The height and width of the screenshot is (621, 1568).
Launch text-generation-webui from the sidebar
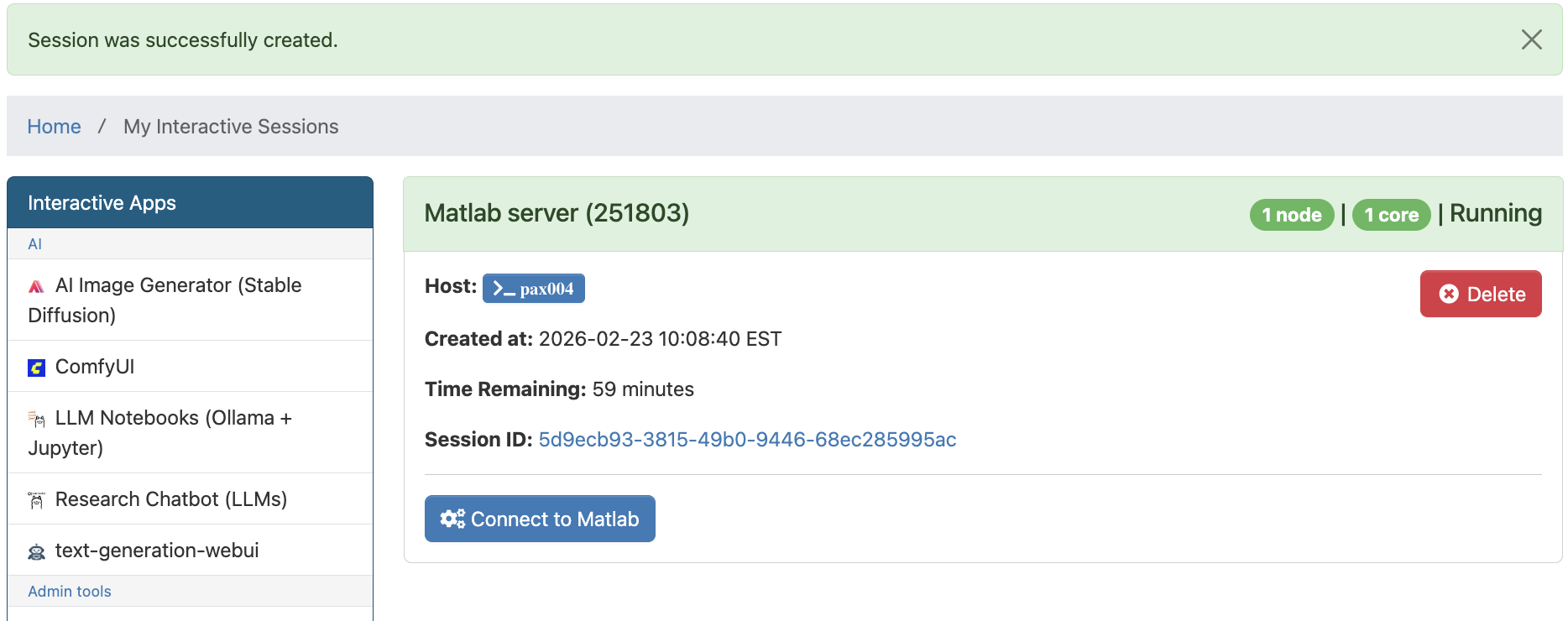click(x=157, y=551)
